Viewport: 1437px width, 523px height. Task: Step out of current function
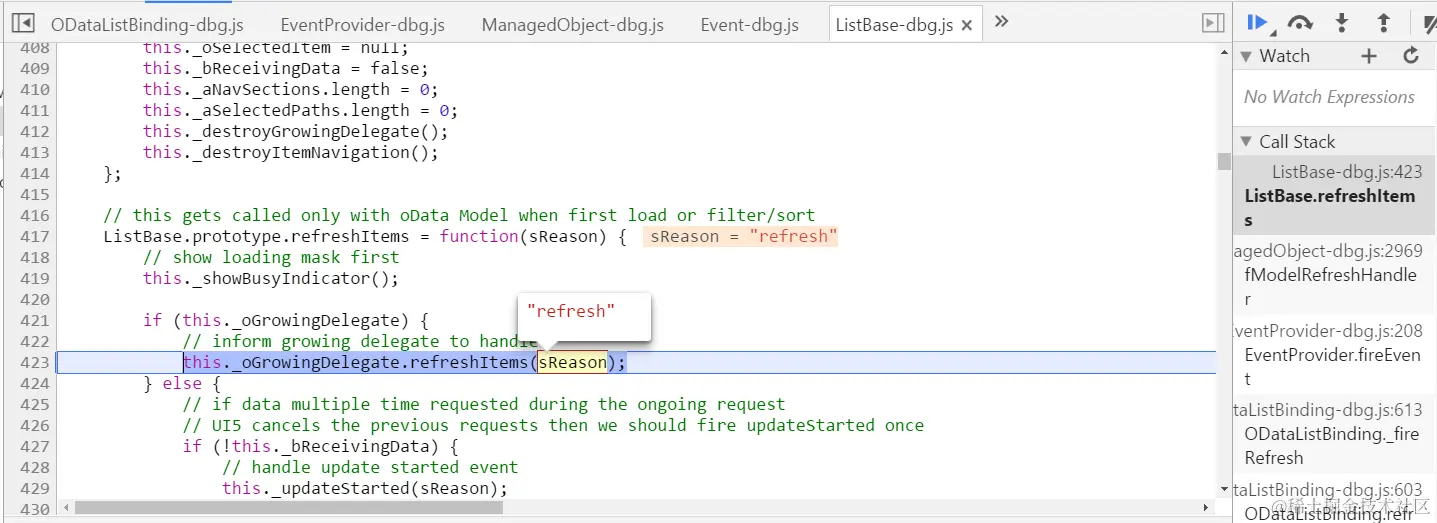pyautogui.click(x=1384, y=23)
